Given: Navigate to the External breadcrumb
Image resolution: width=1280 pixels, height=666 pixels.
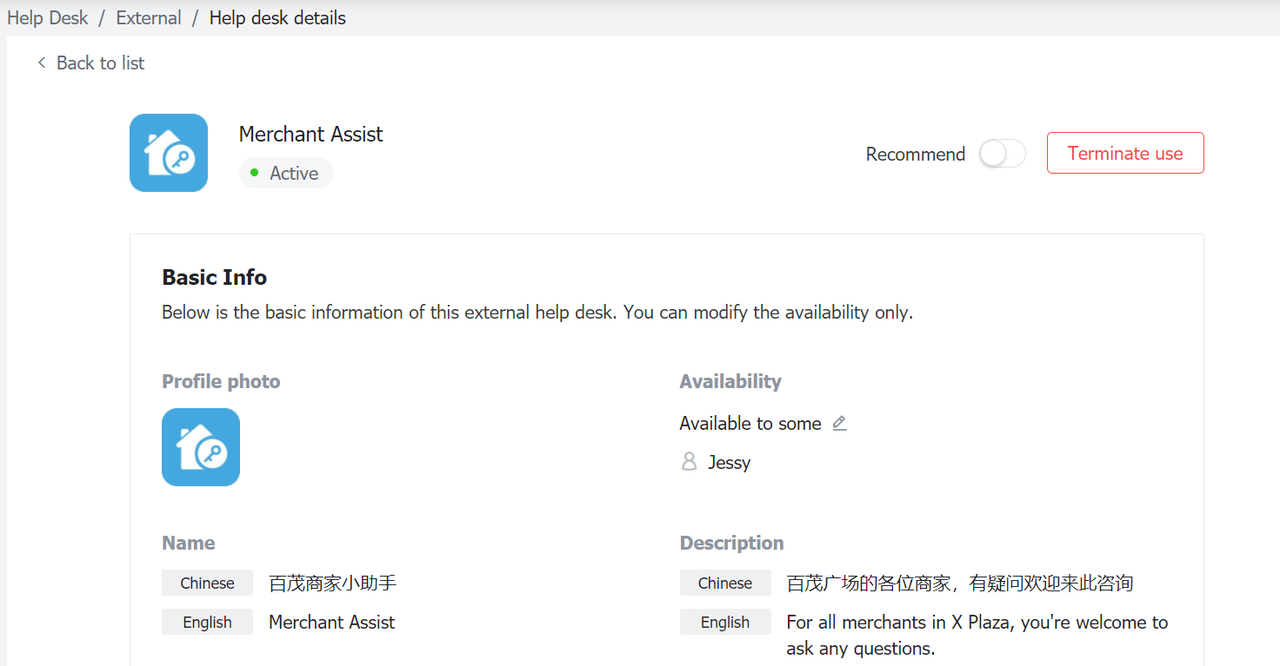Looking at the screenshot, I should (149, 18).
